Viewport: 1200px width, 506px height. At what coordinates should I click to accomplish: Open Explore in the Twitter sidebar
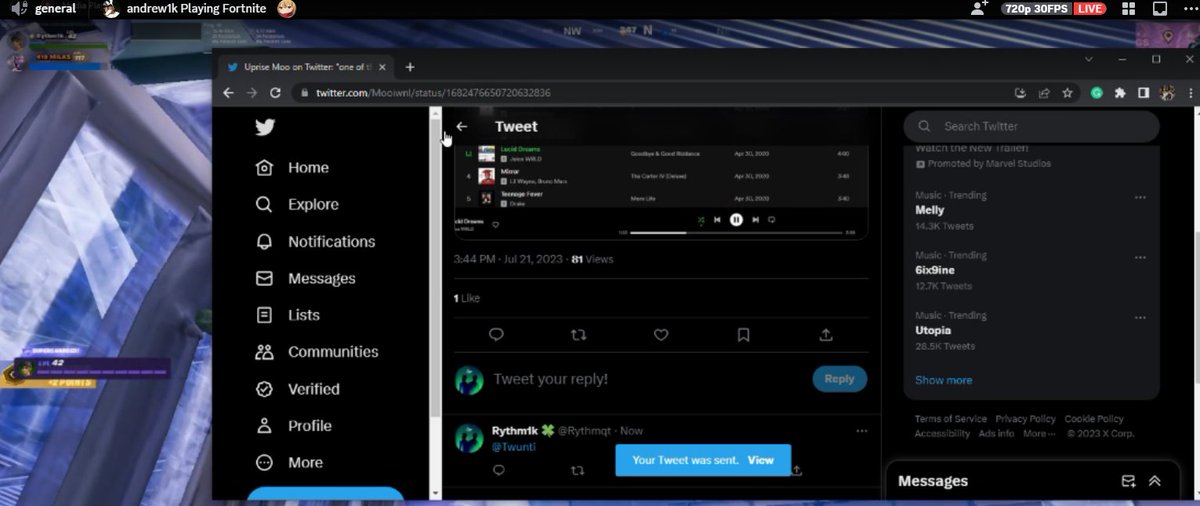pyautogui.click(x=297, y=204)
